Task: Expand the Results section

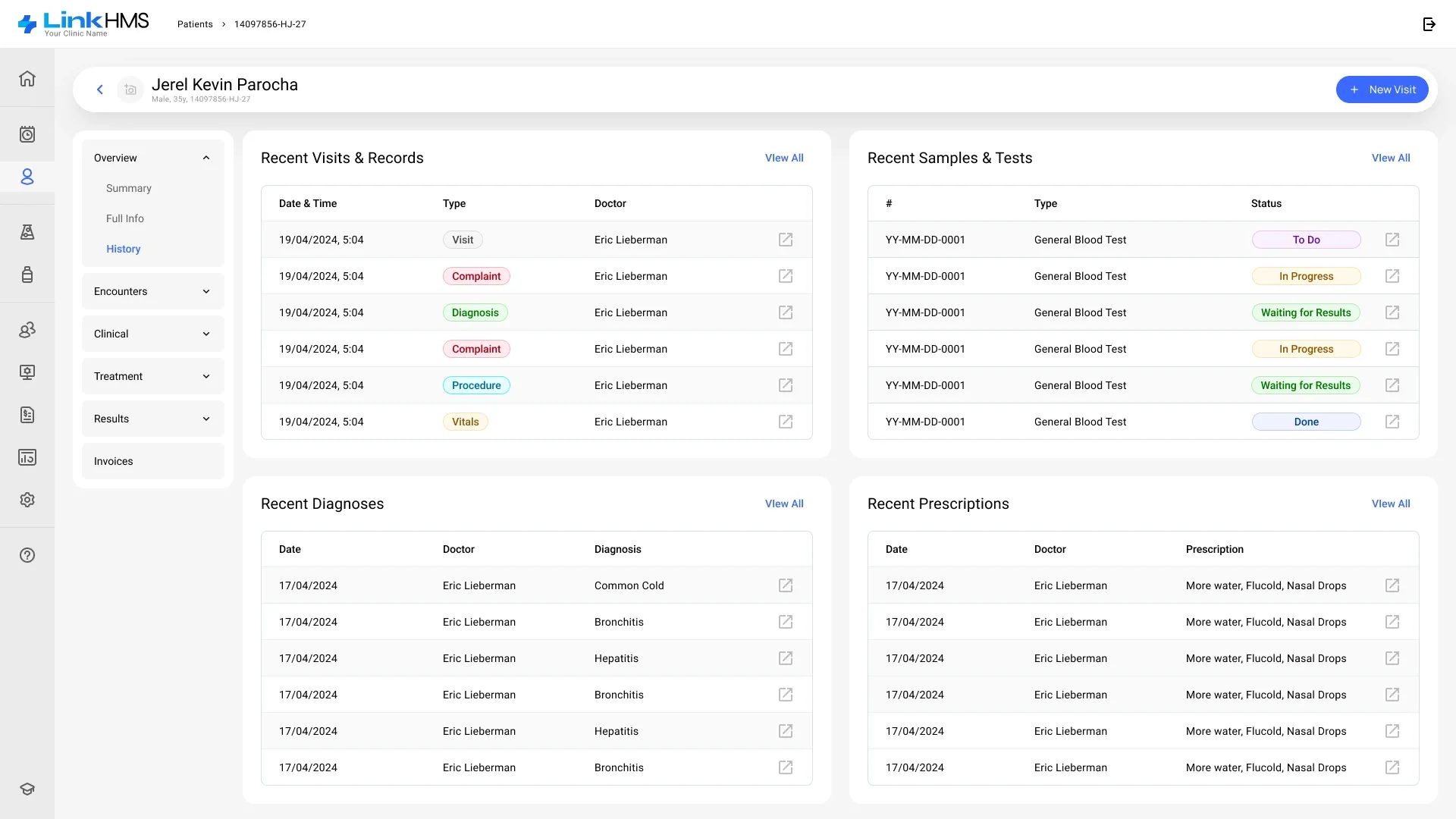Action: click(153, 419)
